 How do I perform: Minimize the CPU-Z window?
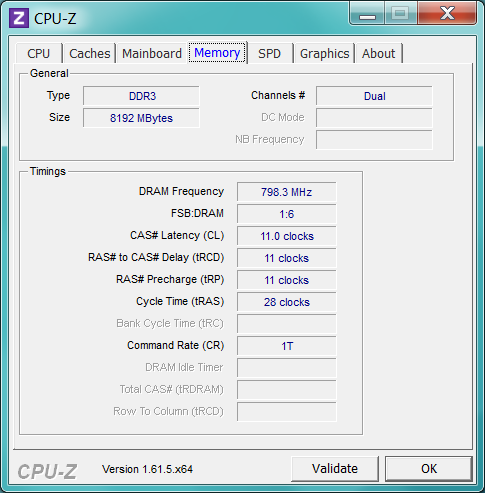coord(367,13)
